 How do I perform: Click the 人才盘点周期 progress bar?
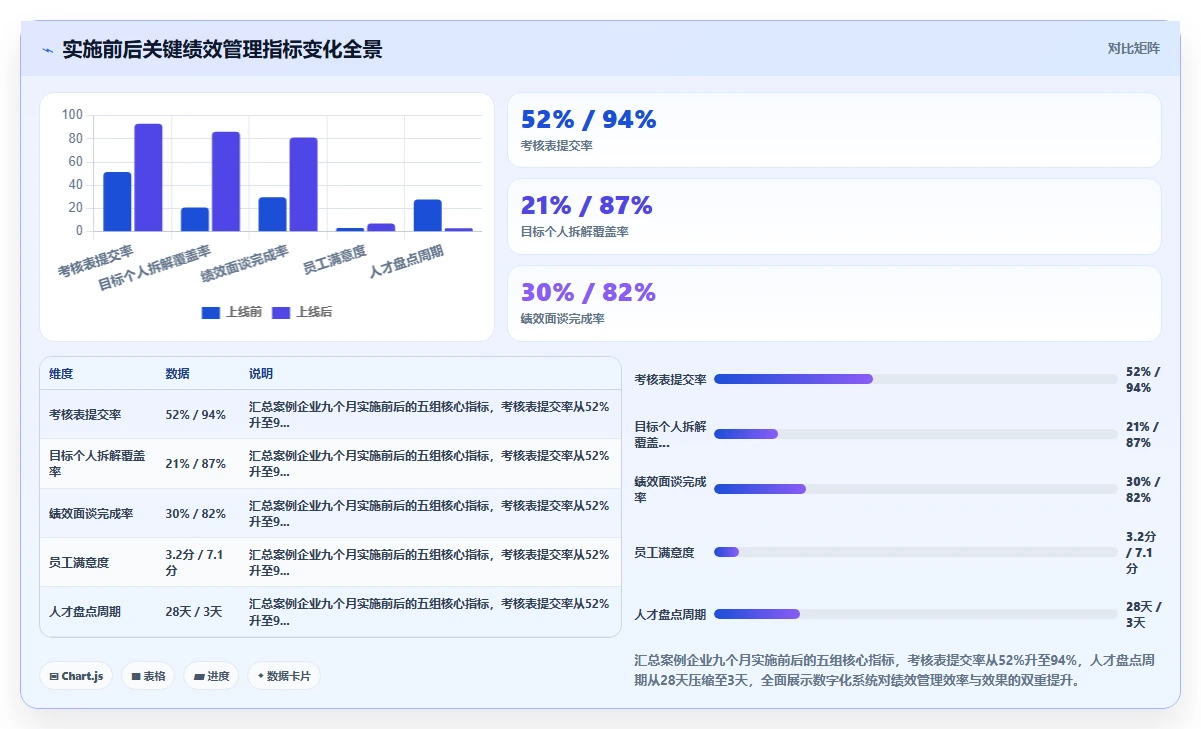[x=916, y=614]
